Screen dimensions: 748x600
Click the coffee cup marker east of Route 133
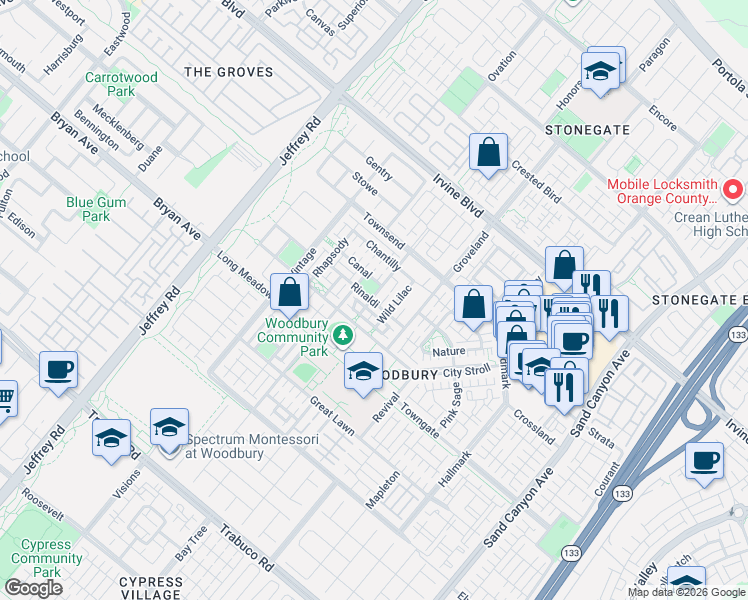[x=704, y=463]
